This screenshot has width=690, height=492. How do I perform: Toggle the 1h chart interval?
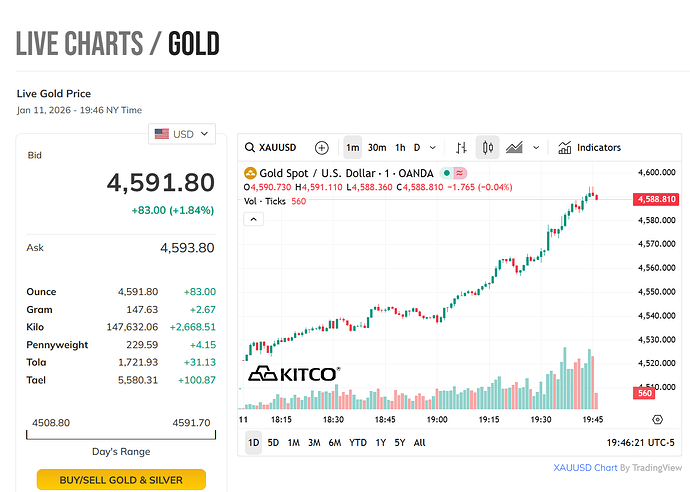click(x=400, y=148)
